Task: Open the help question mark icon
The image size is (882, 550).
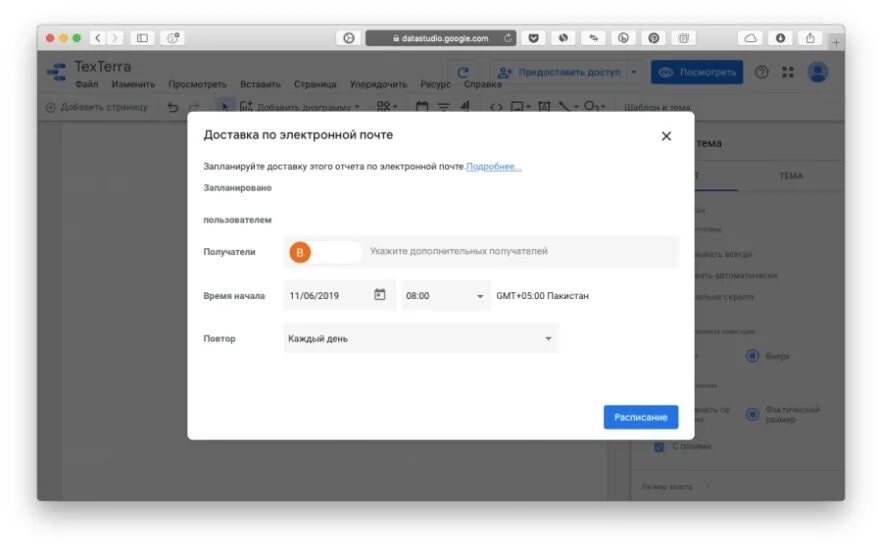Action: click(762, 72)
